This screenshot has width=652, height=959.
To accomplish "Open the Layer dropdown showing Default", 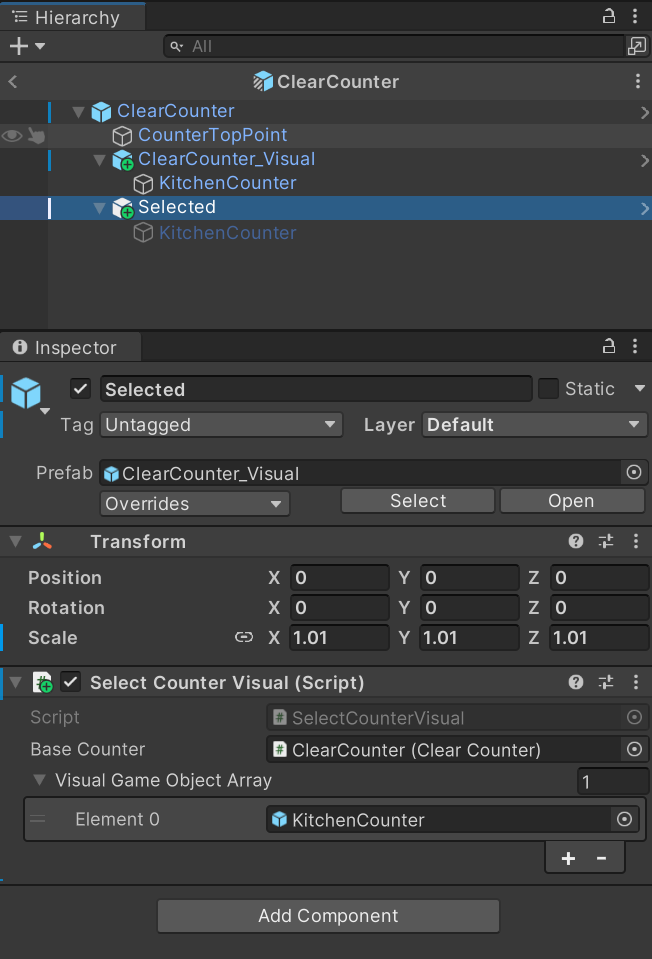I will coord(534,424).
